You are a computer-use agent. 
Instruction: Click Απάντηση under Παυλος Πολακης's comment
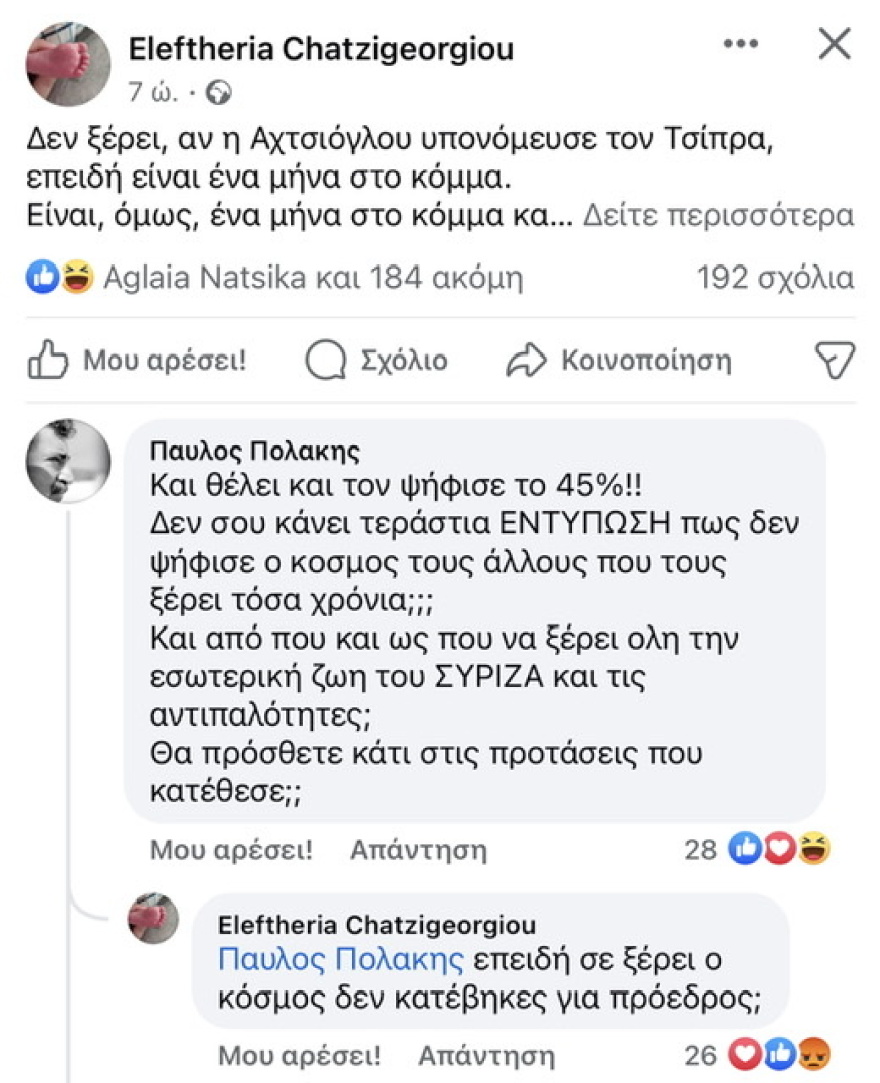(417, 850)
